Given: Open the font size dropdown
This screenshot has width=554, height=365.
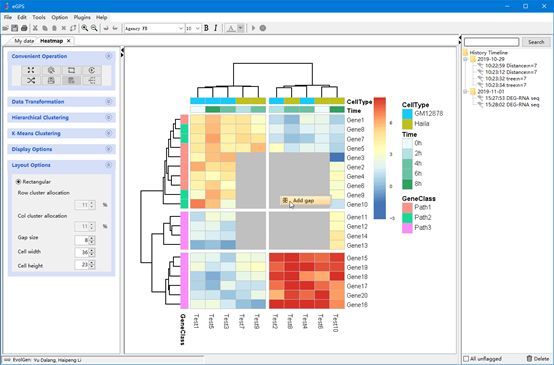Looking at the screenshot, I should (198, 28).
